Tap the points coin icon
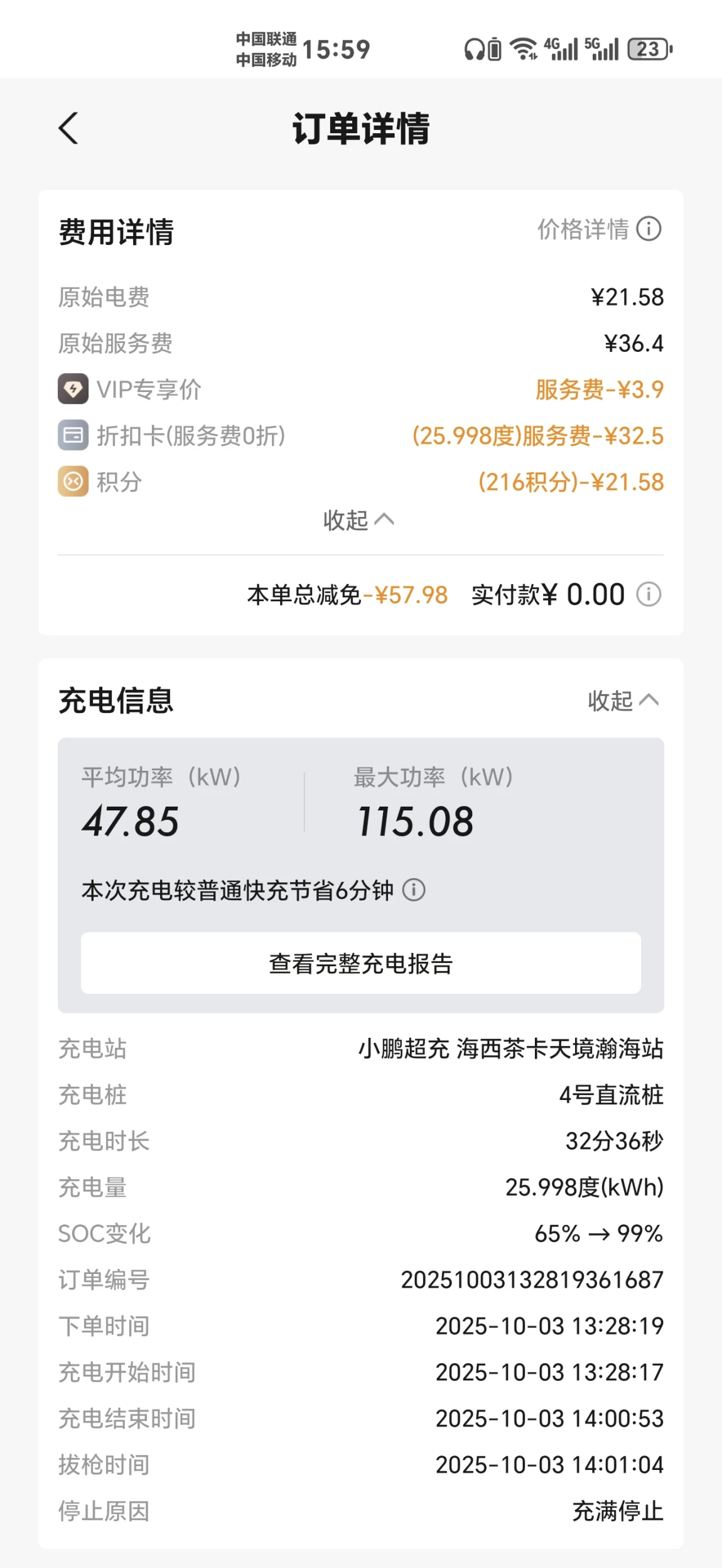 (73, 482)
